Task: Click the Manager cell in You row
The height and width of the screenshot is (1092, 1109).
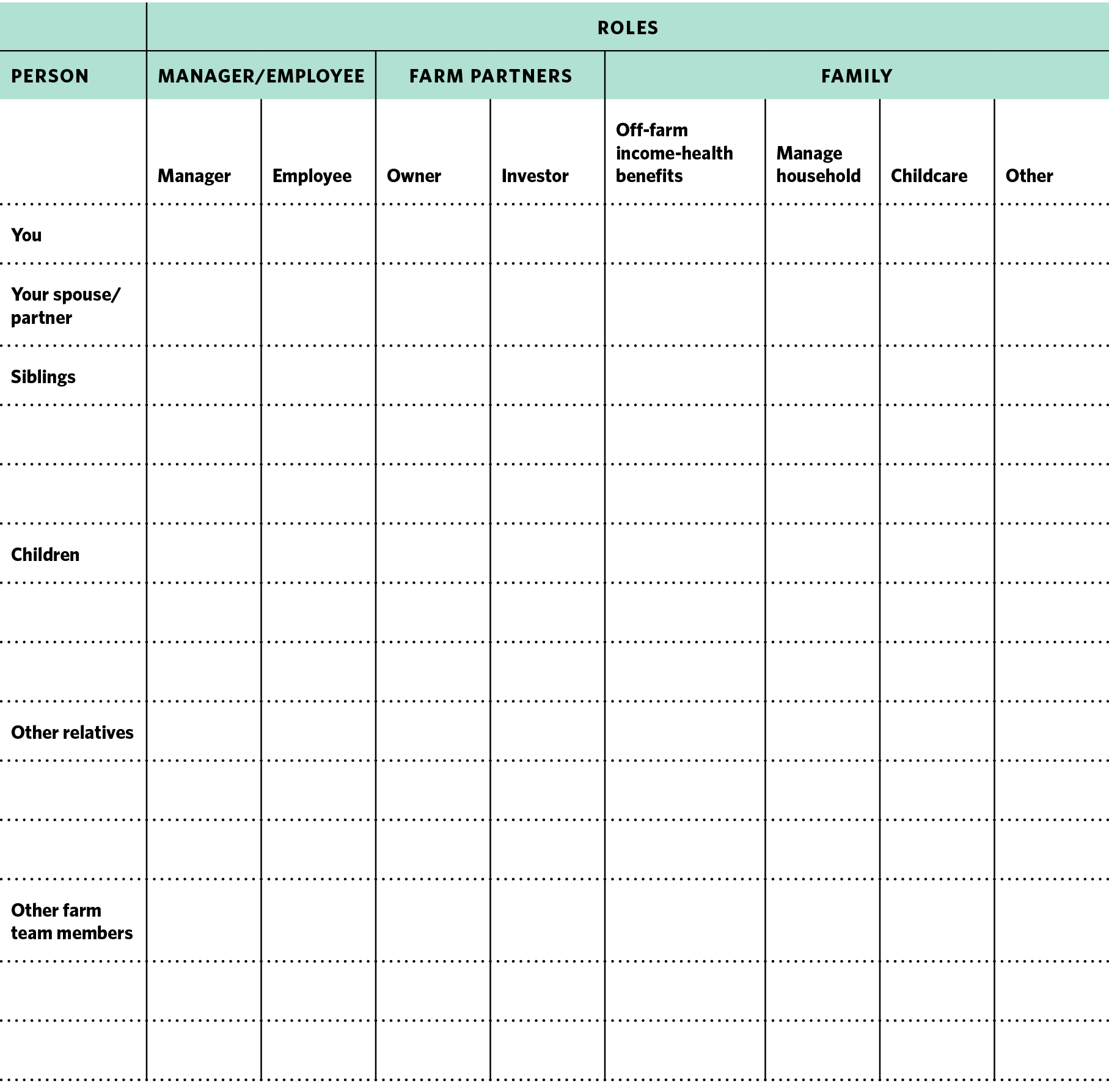Action: [x=204, y=235]
